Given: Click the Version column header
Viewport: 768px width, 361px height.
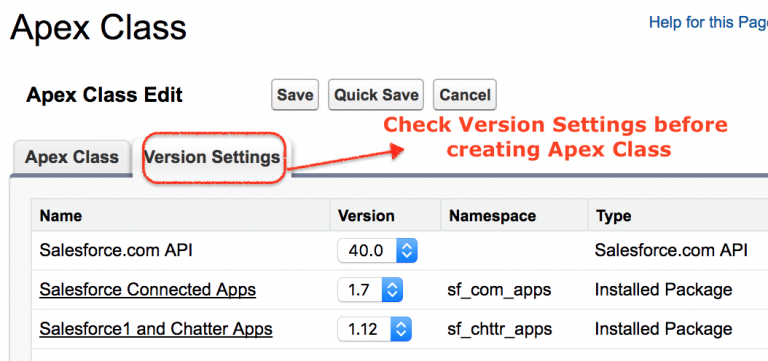Looking at the screenshot, I should tap(366, 216).
